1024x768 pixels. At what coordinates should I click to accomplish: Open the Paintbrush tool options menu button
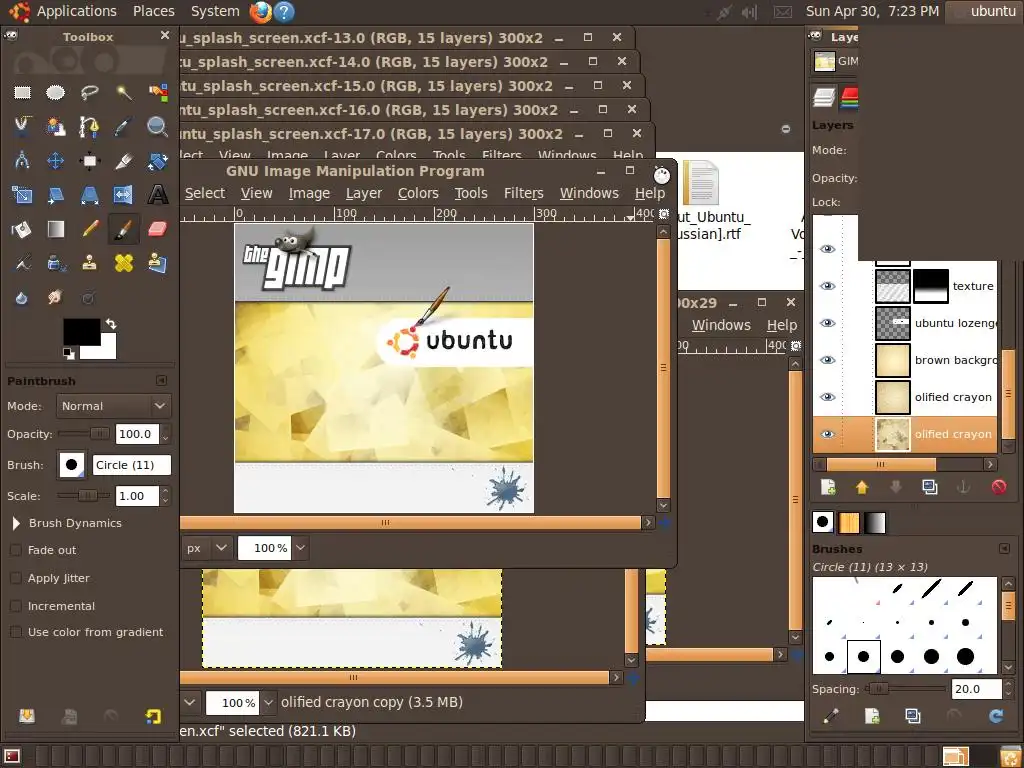coord(161,380)
